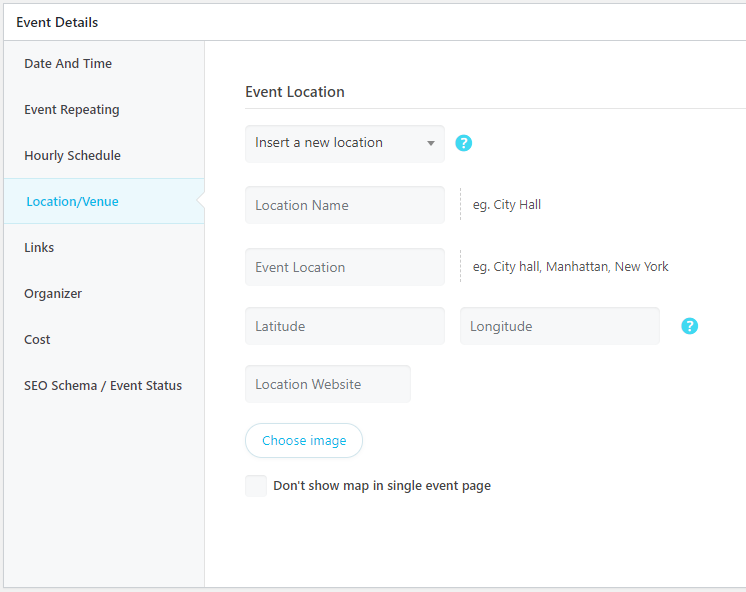Open "Insert a new location" dropdown
Screen dimensions: 746x592
coord(345,143)
